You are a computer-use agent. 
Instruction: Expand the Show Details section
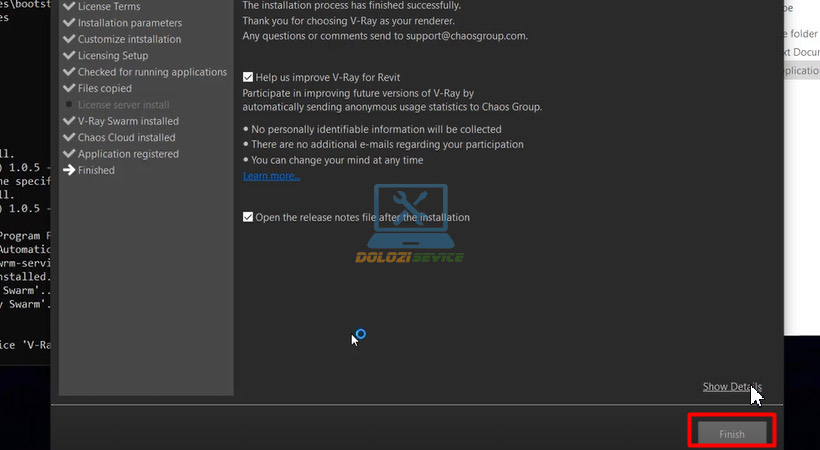pos(731,387)
